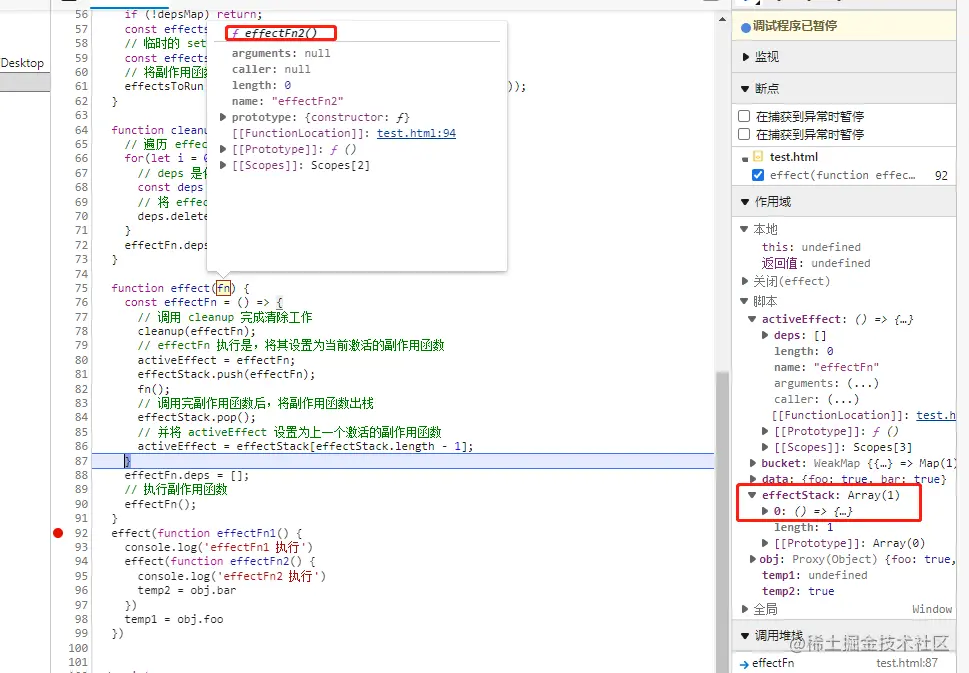Click the 返回值: undefined row
Screen dimensions: 969x673
[x=816, y=263]
